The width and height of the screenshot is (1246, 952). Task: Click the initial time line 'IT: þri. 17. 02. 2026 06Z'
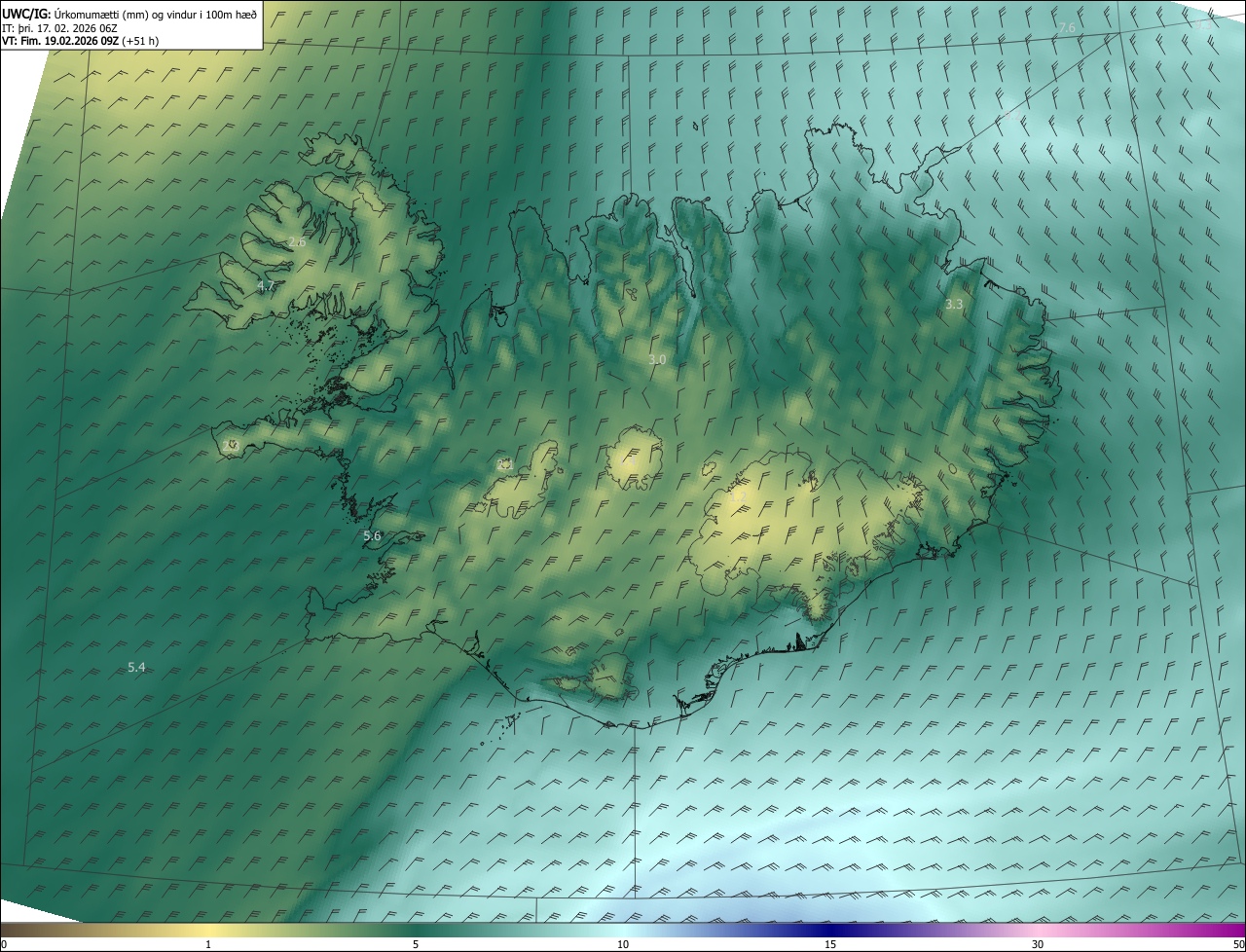59,28
